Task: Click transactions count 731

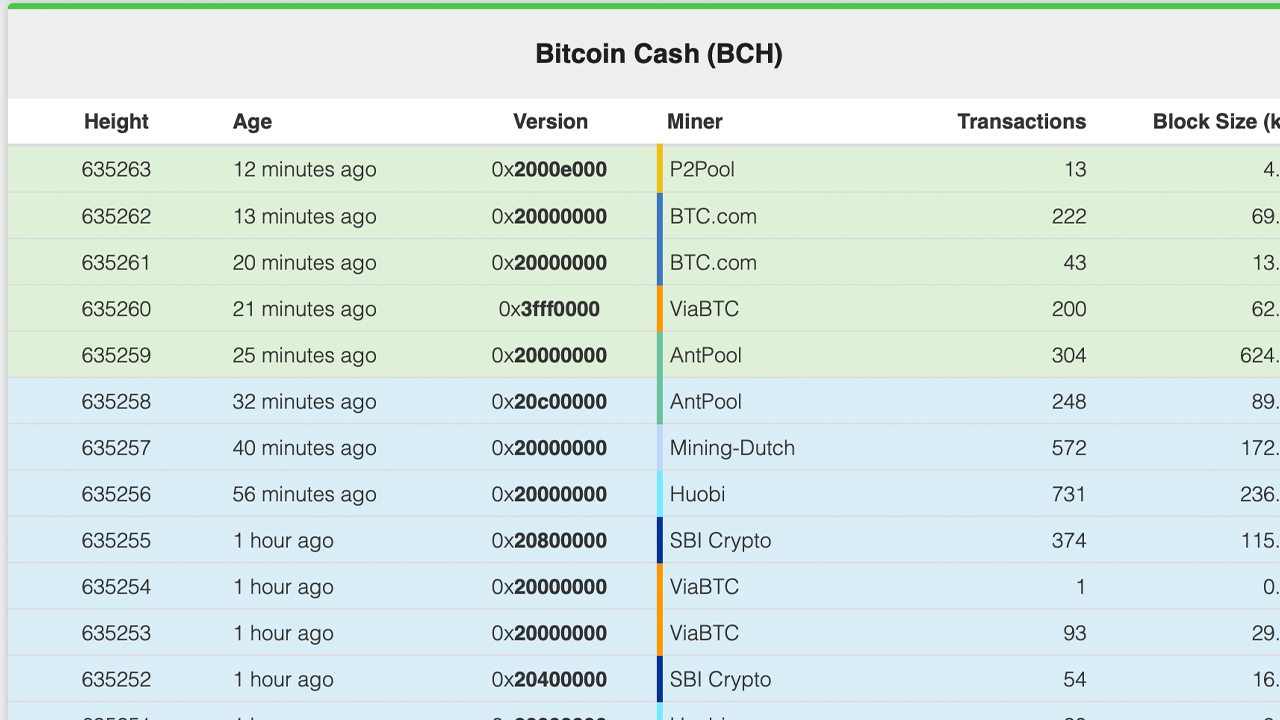Action: pyautogui.click(x=1069, y=494)
